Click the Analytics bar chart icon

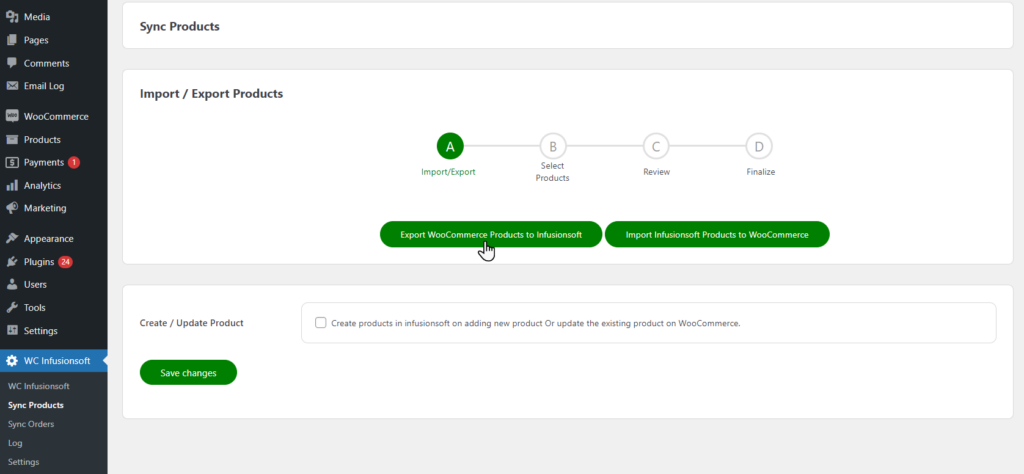click(12, 185)
